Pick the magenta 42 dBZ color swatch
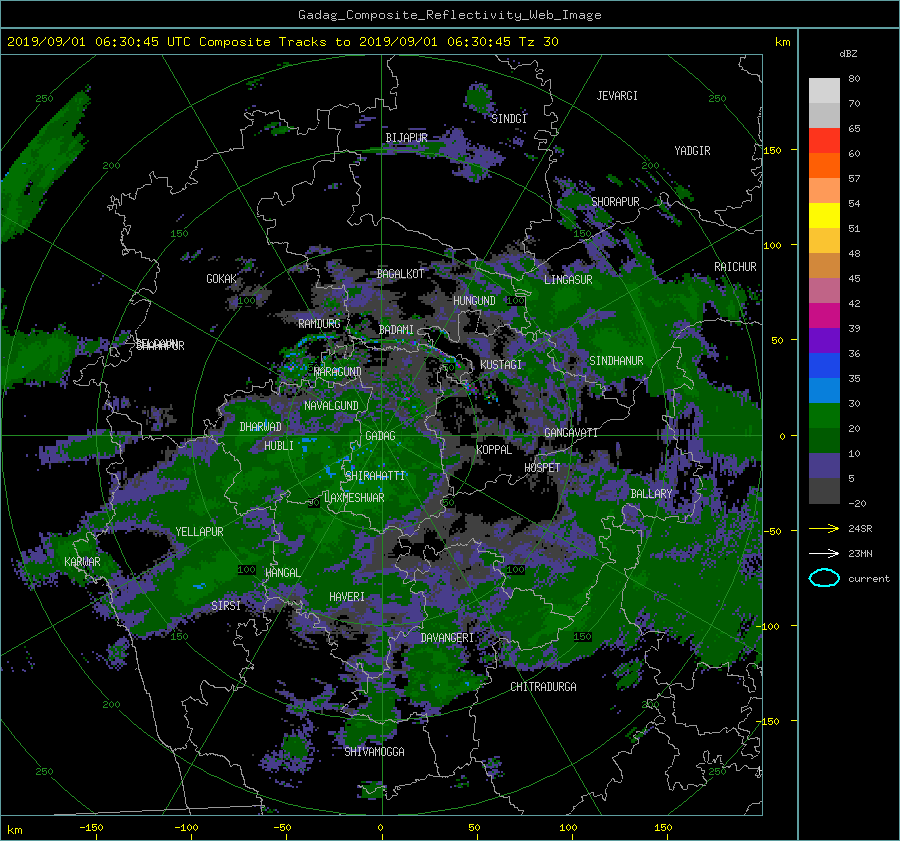900x841 pixels. tap(824, 315)
